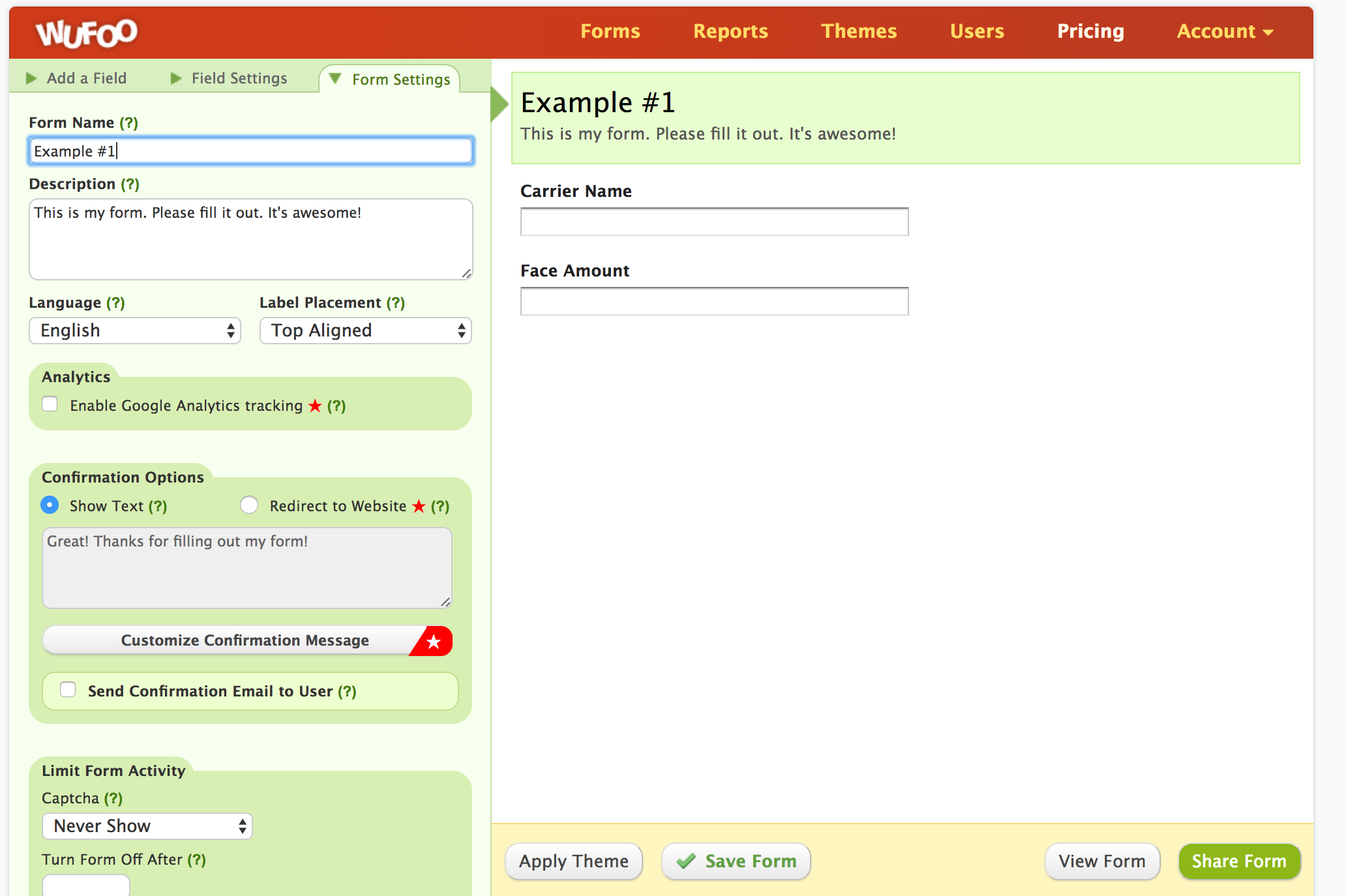Open the Language dropdown showing English
Screen dimensions: 1346x896
[x=135, y=331]
